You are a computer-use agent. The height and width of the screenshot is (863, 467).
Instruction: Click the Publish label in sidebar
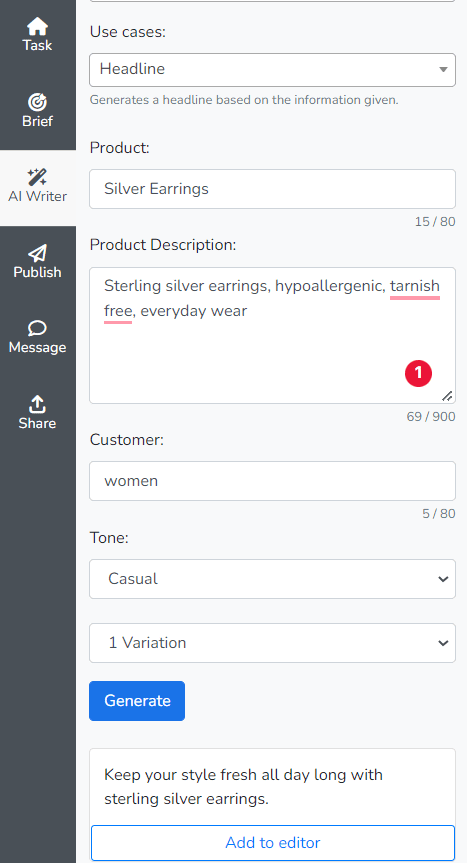coord(37,272)
